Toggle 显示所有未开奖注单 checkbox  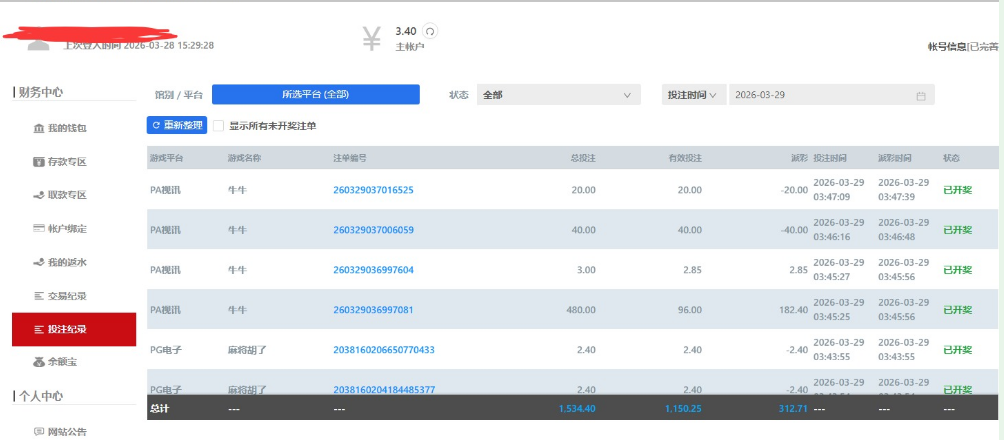218,126
